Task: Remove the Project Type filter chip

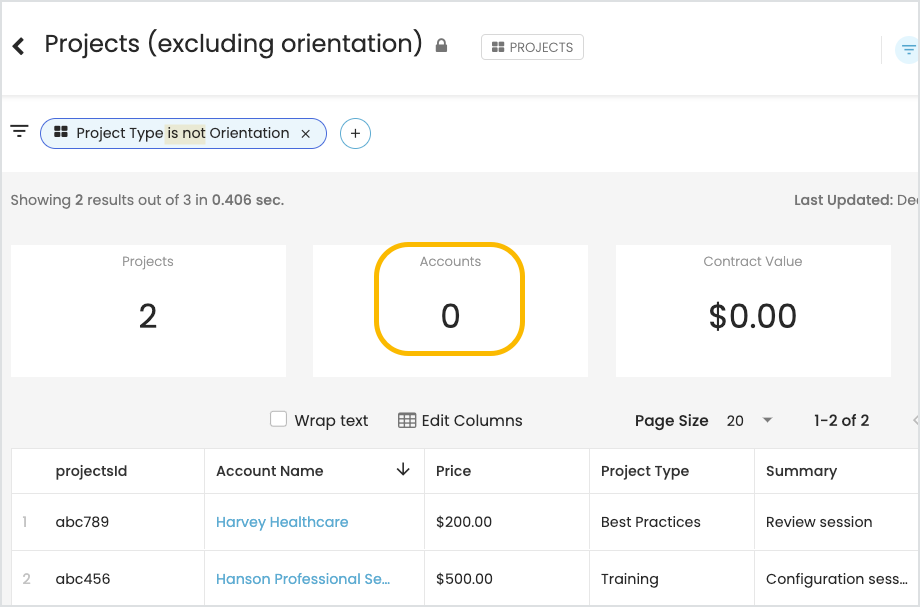Action: coord(306,134)
